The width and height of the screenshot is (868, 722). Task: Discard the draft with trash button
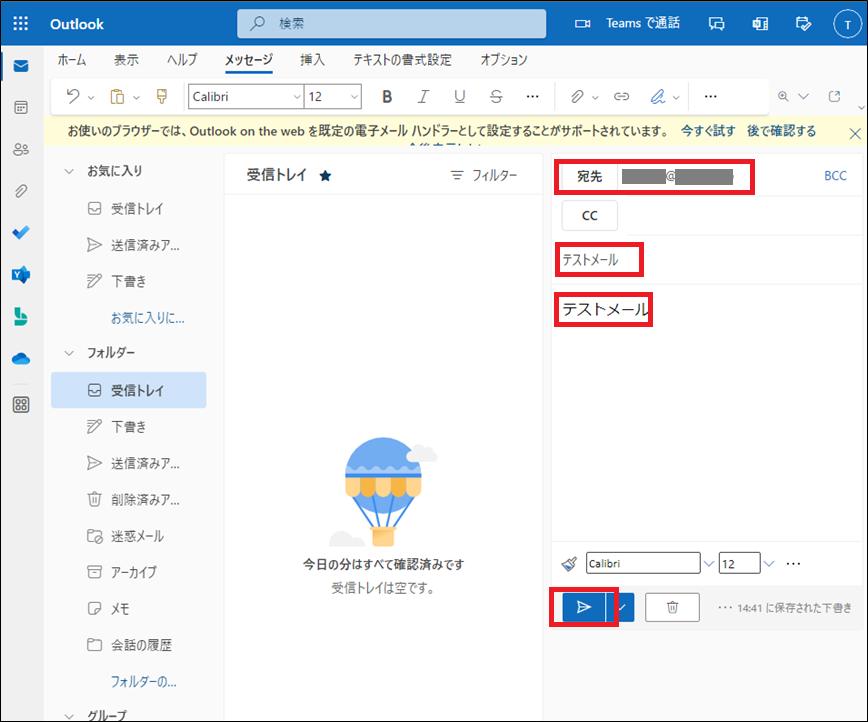tap(672, 607)
